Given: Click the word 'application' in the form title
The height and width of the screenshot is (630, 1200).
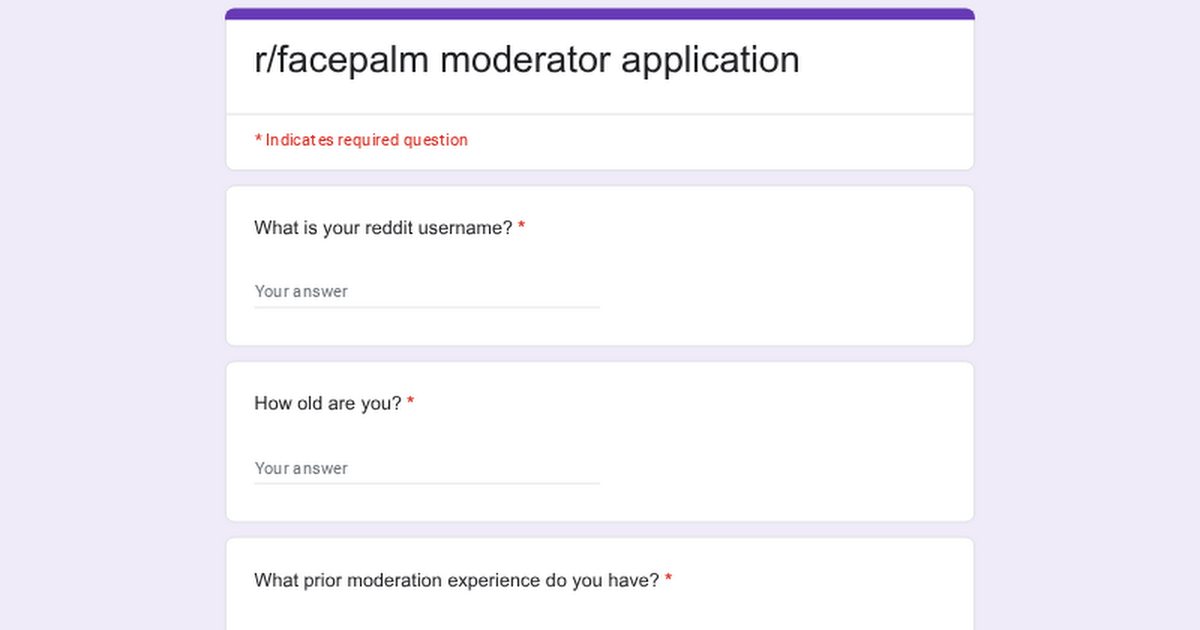Looking at the screenshot, I should pyautogui.click(x=710, y=60).
